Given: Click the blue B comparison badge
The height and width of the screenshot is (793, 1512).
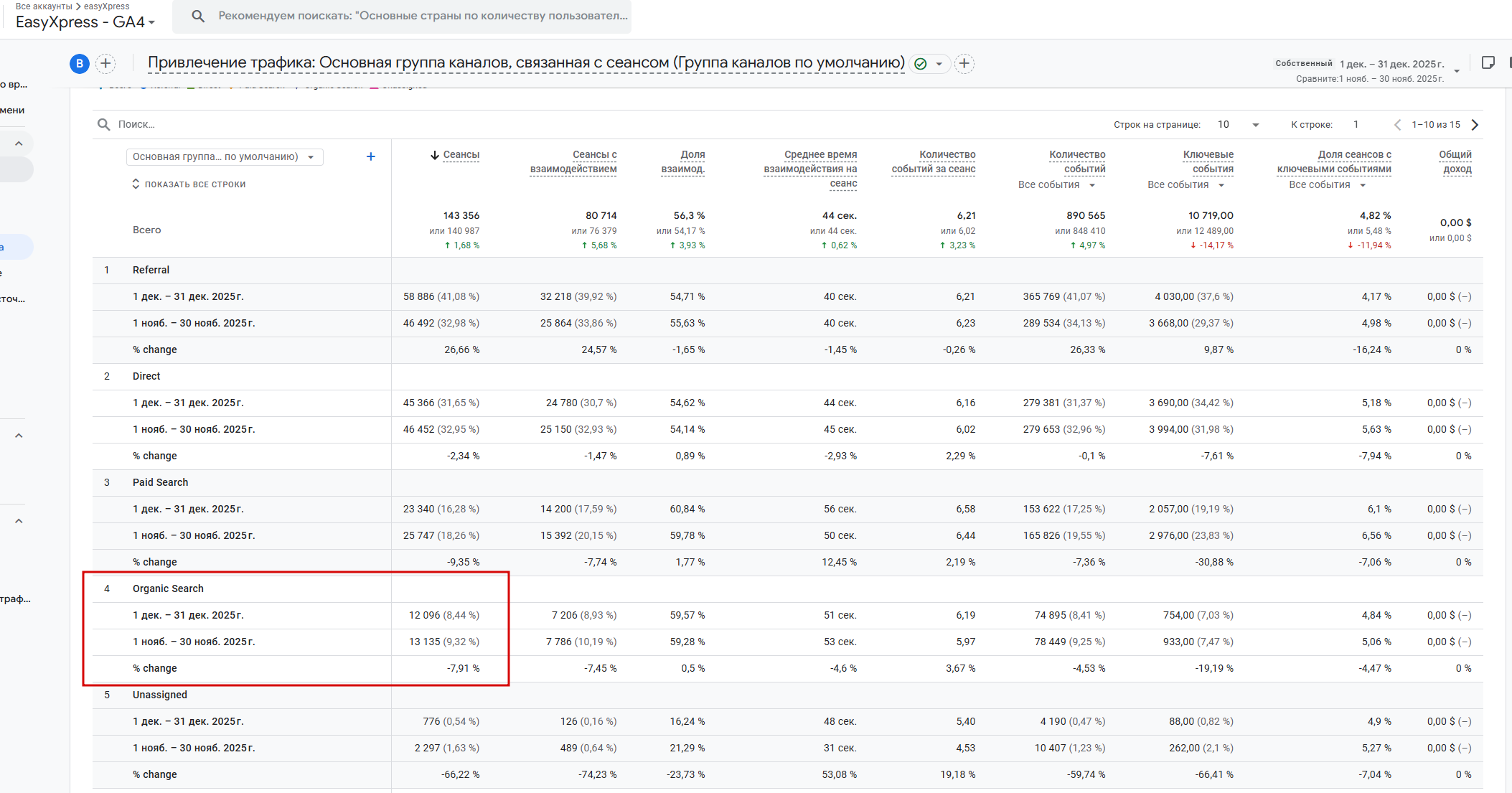Looking at the screenshot, I should (80, 63).
